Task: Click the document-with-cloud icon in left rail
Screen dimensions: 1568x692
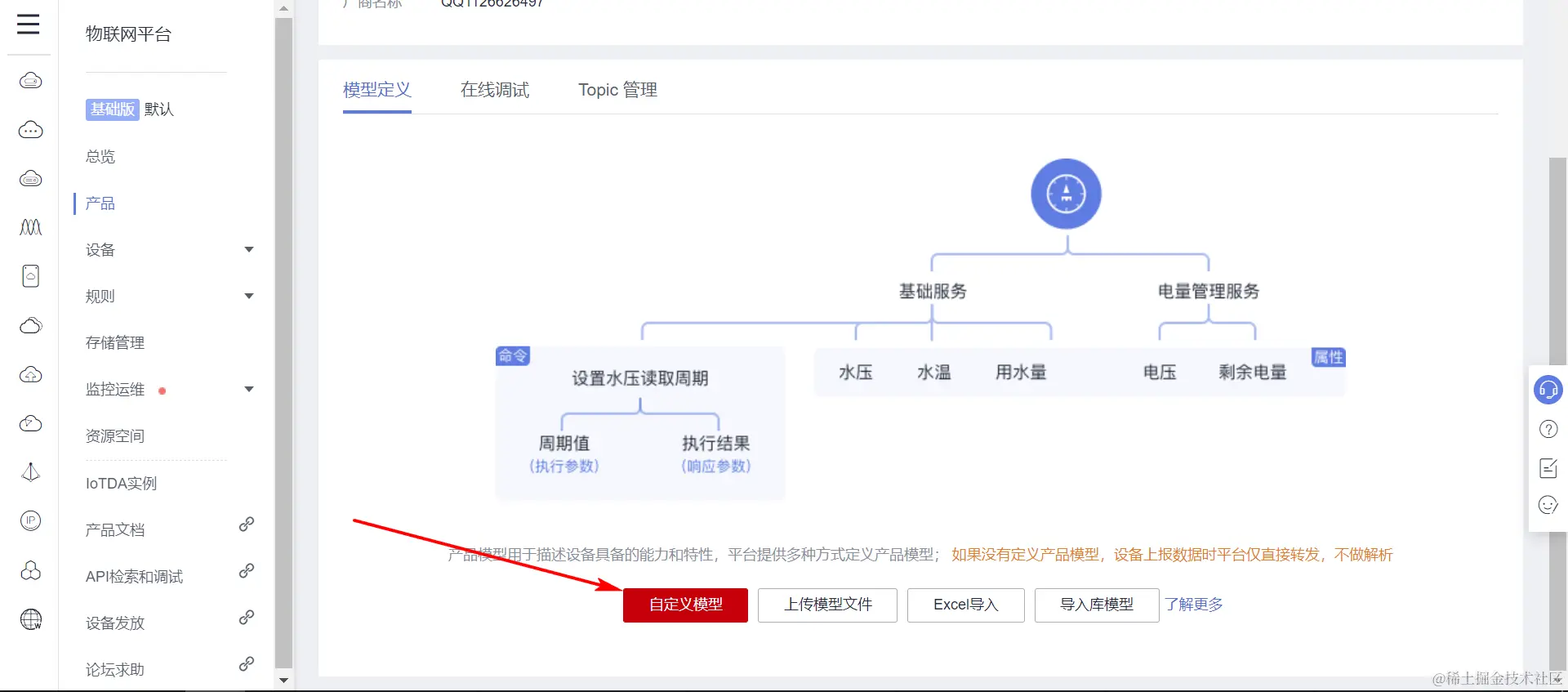Action: pos(30,276)
